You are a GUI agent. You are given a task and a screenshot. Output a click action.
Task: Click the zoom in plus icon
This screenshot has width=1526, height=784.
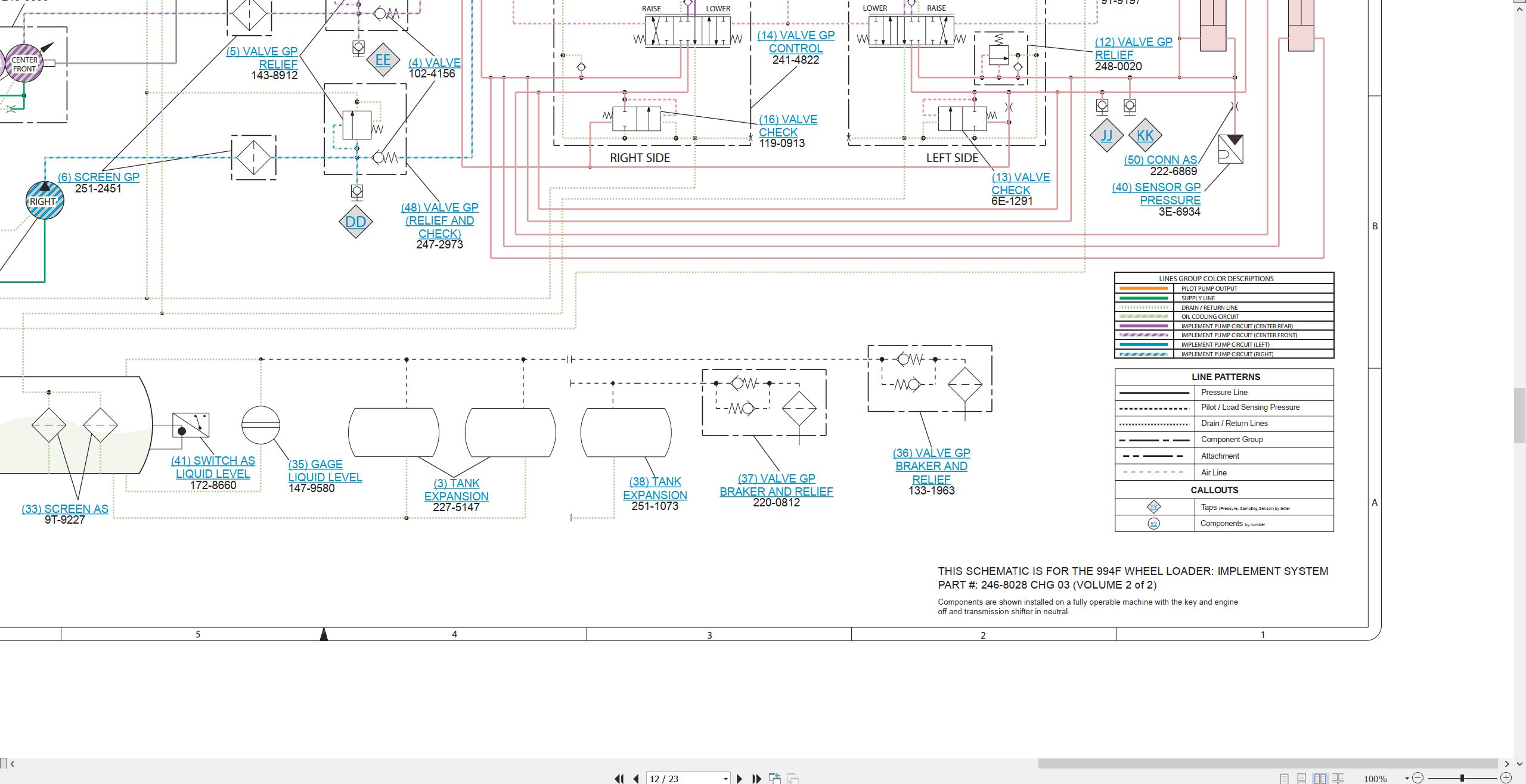[1506, 778]
